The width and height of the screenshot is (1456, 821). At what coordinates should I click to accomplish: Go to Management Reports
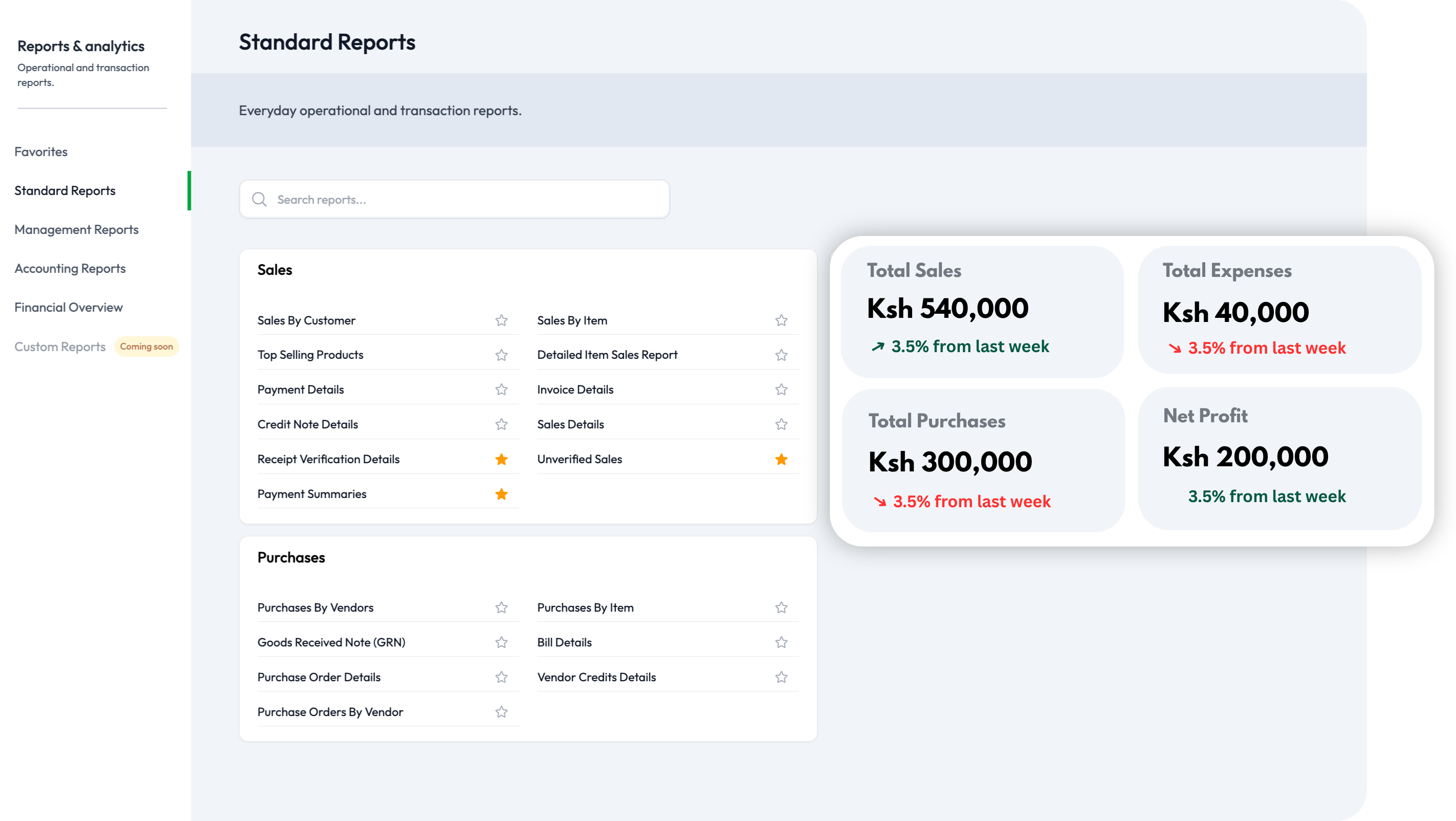tap(76, 230)
